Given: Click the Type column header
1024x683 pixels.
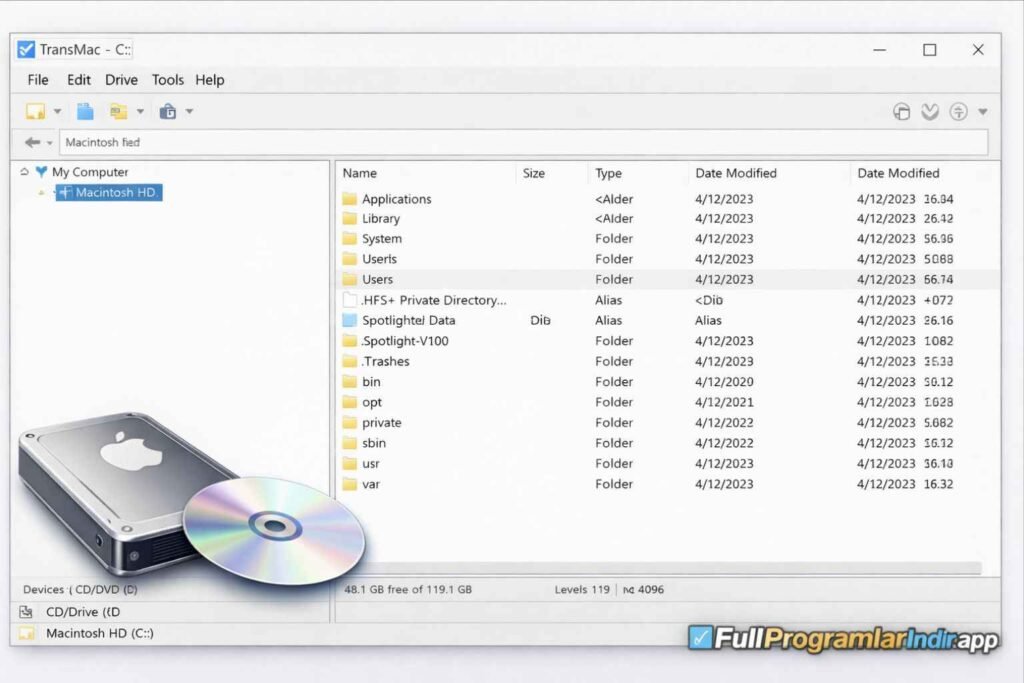Looking at the screenshot, I should (x=608, y=173).
